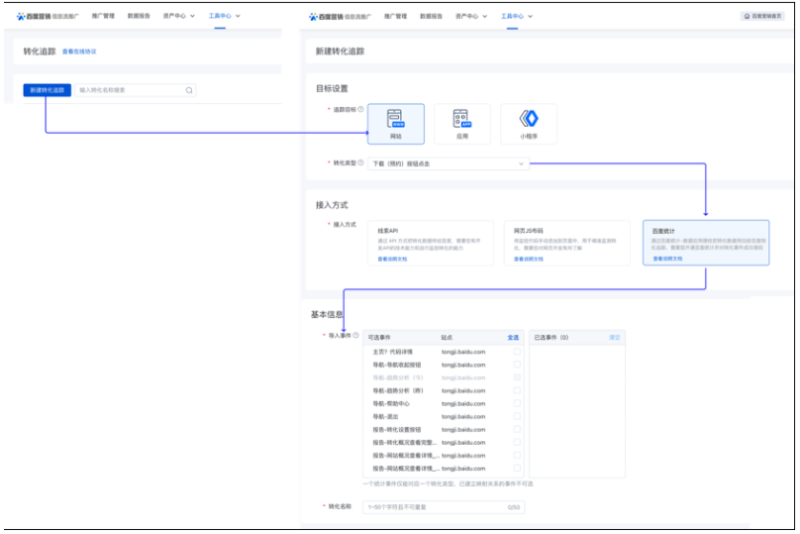The width and height of the screenshot is (800, 534).
Task: Open 推广管理 in the right page header
Action: 395,16
